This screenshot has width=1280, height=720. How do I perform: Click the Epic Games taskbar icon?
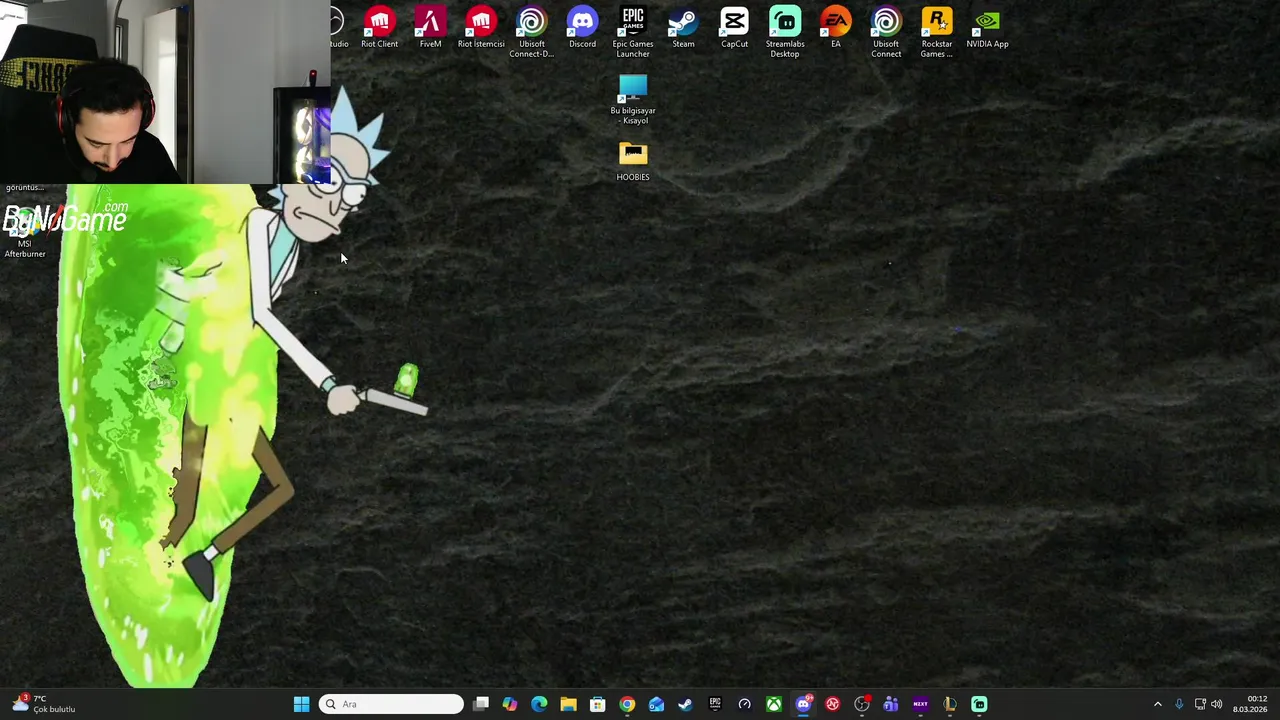[715, 704]
